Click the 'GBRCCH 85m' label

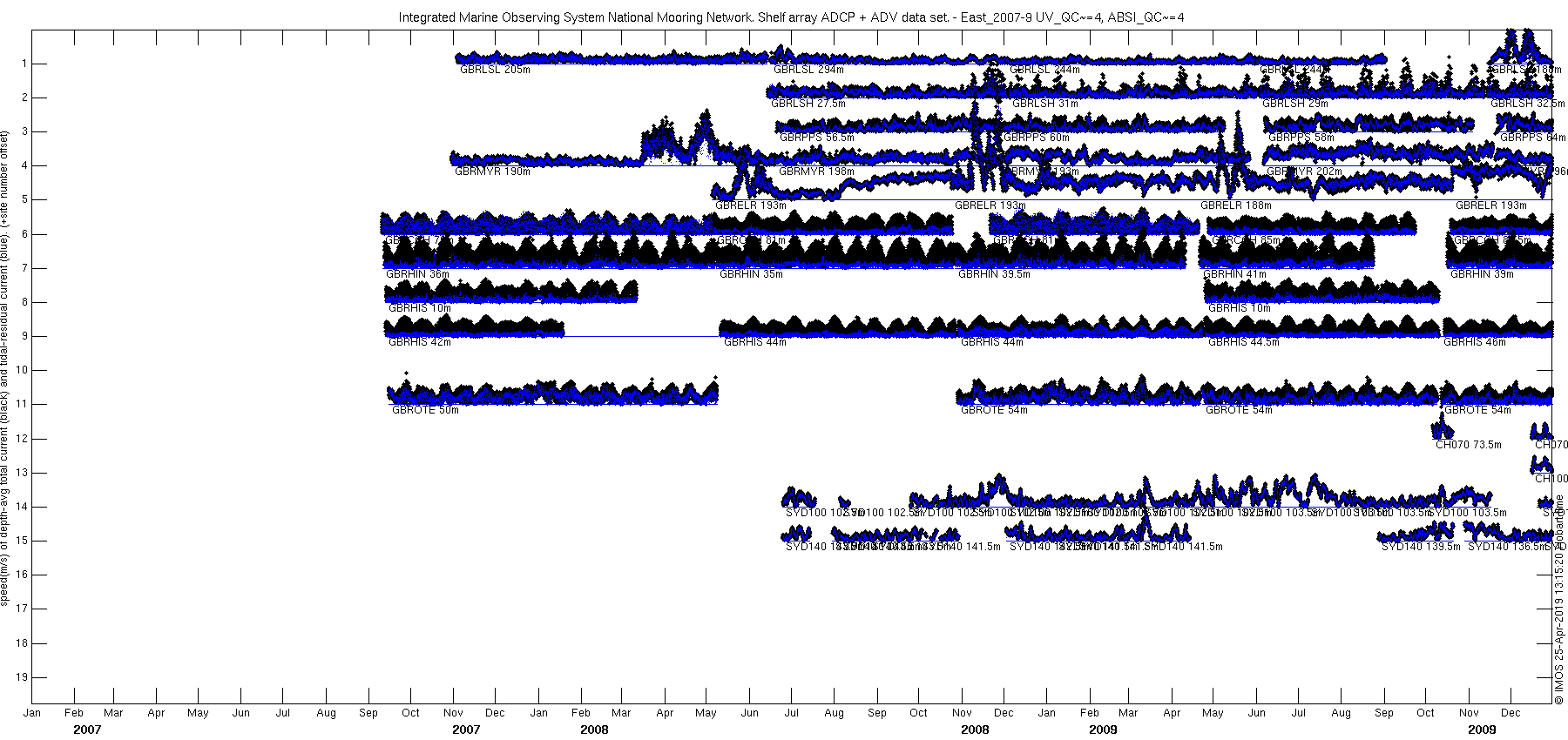tap(1246, 240)
